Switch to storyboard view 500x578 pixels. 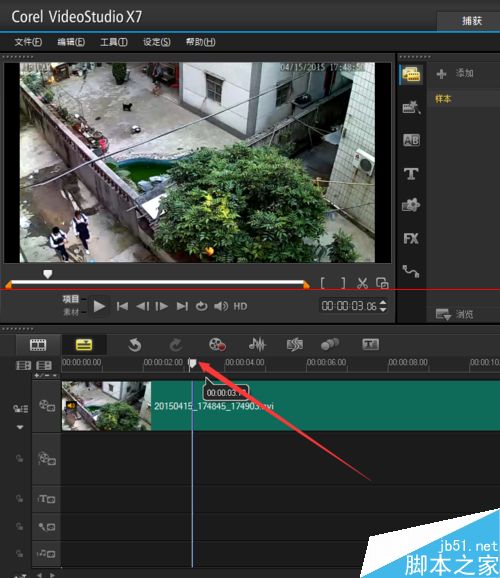pyautogui.click(x=38, y=345)
